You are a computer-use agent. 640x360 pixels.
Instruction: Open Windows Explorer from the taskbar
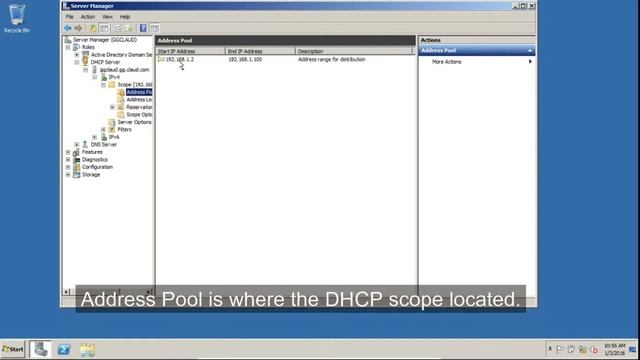point(87,349)
